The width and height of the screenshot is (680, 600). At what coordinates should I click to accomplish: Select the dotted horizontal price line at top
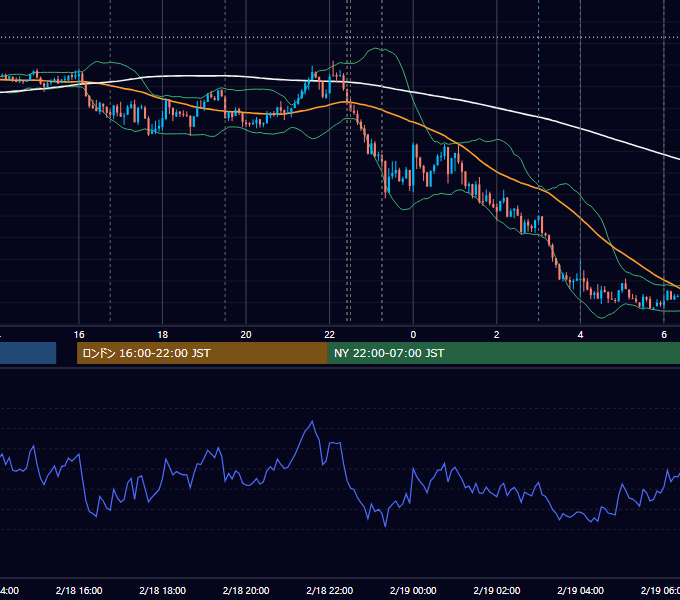pyautogui.click(x=340, y=37)
